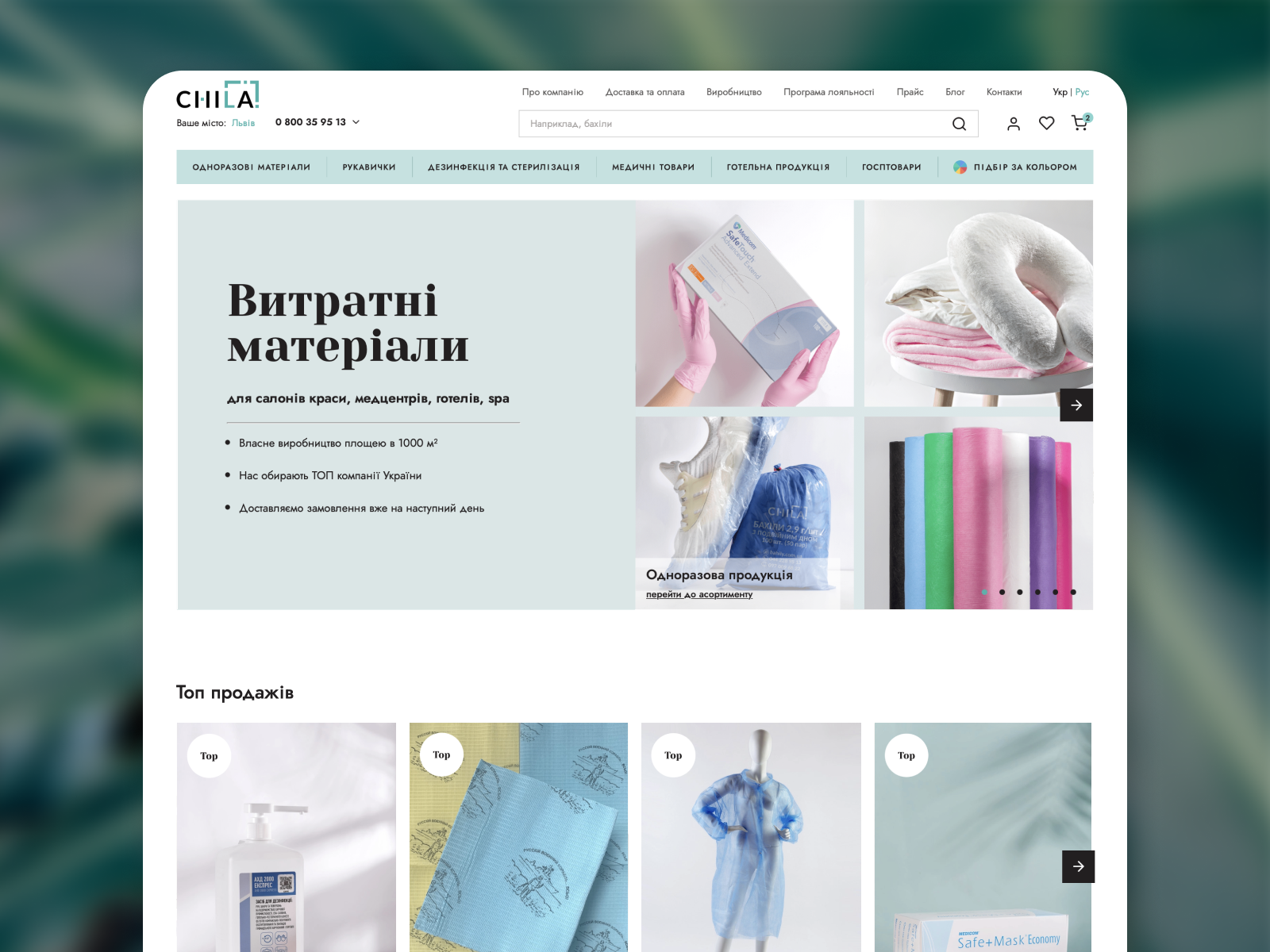Open the Одноразові матеріали category menu

[251, 167]
